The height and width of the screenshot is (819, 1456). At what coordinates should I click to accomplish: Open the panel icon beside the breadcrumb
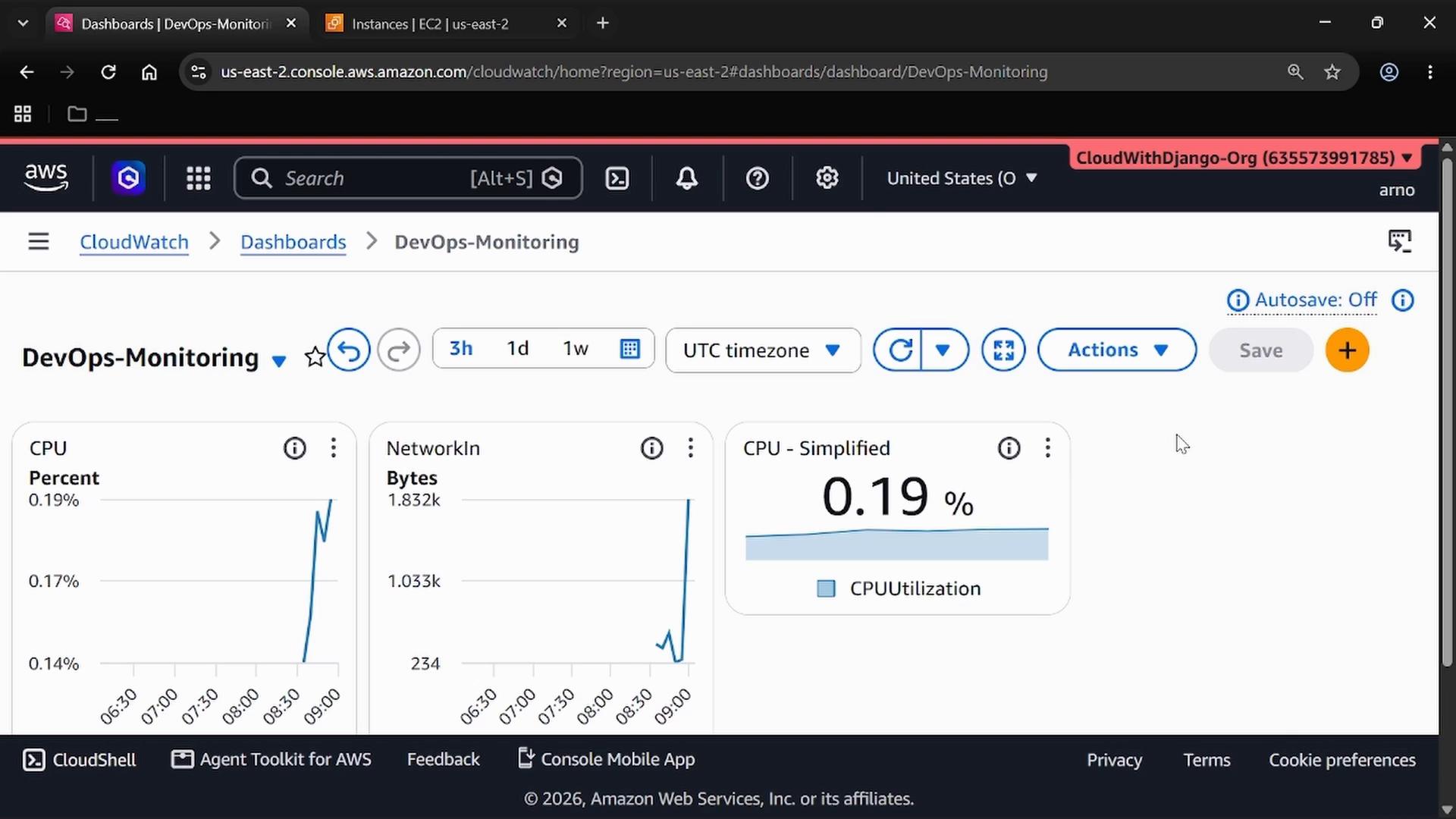1400,242
